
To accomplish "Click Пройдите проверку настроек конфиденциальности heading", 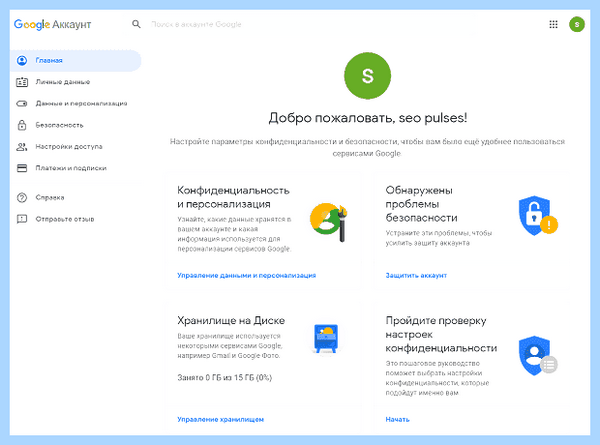I will (x=441, y=334).
